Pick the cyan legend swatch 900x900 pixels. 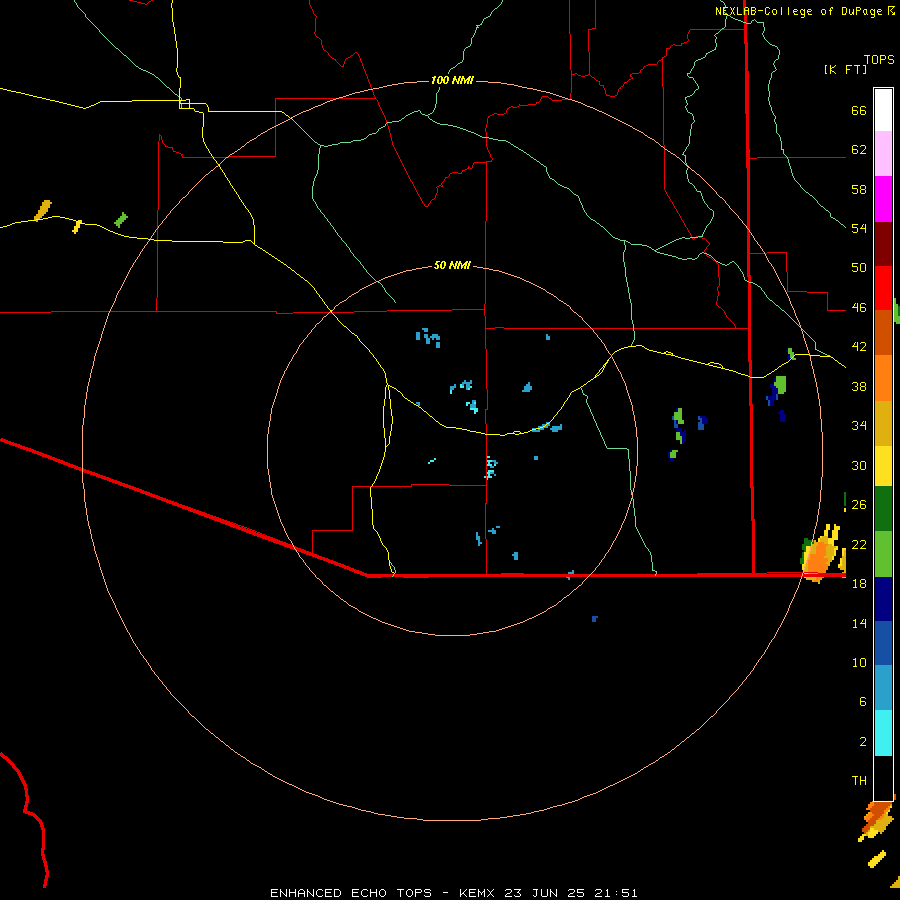tap(883, 733)
